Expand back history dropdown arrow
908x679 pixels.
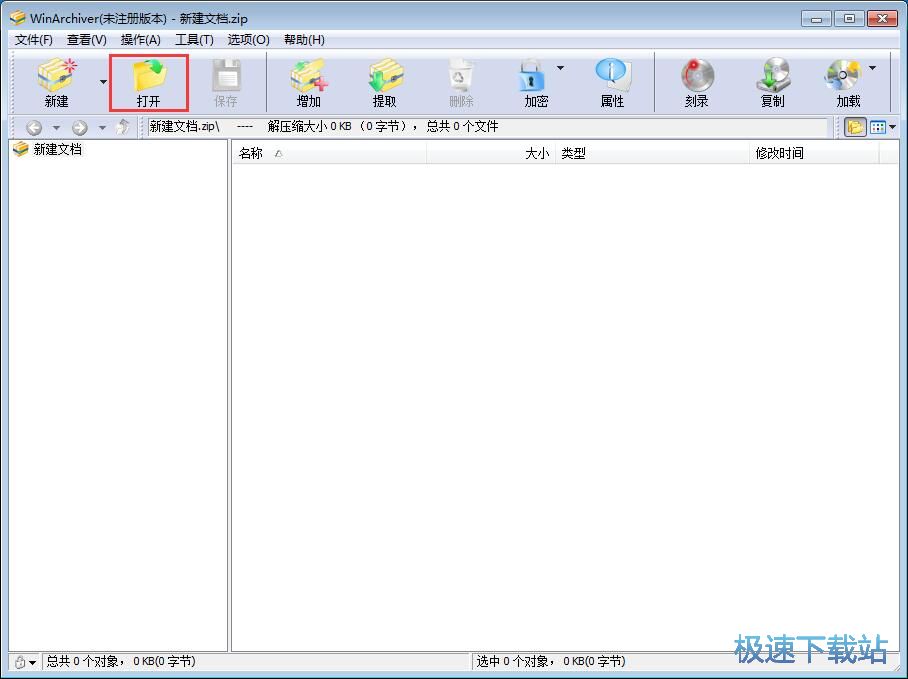coord(56,127)
